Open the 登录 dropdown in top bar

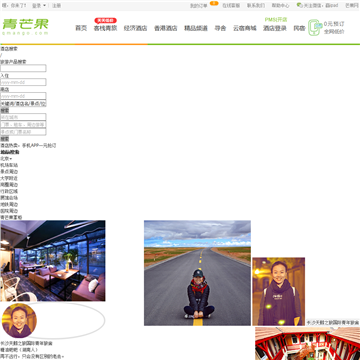click(39, 6)
